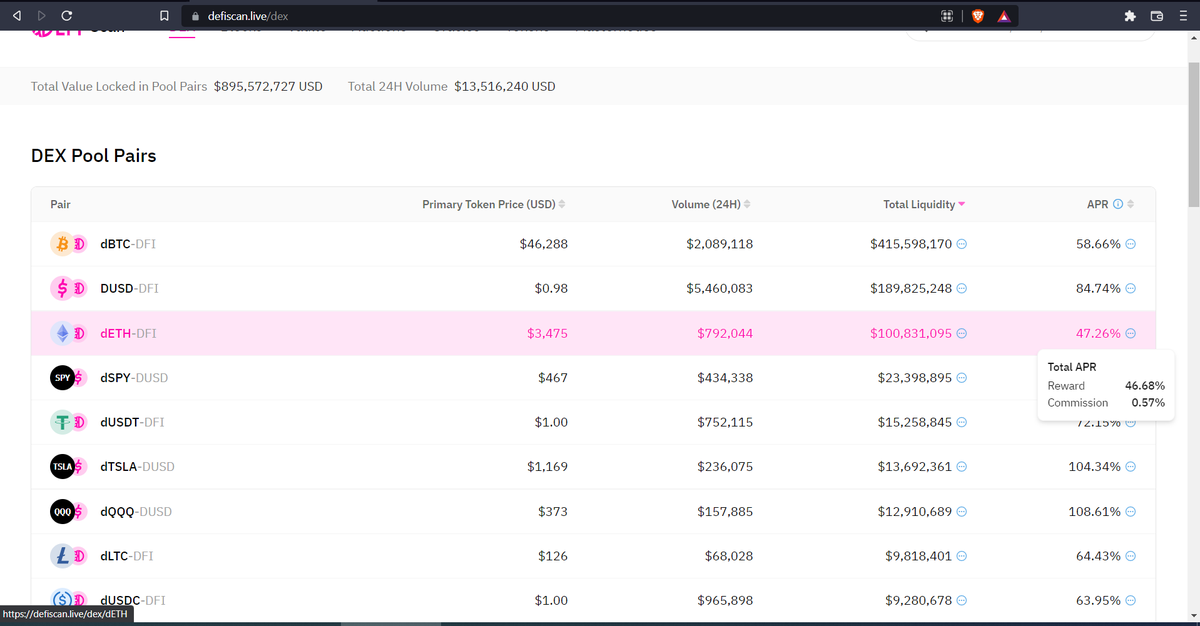Open the dBTC-DFI pair link
Image resolution: width=1200 pixels, height=626 pixels.
128,244
